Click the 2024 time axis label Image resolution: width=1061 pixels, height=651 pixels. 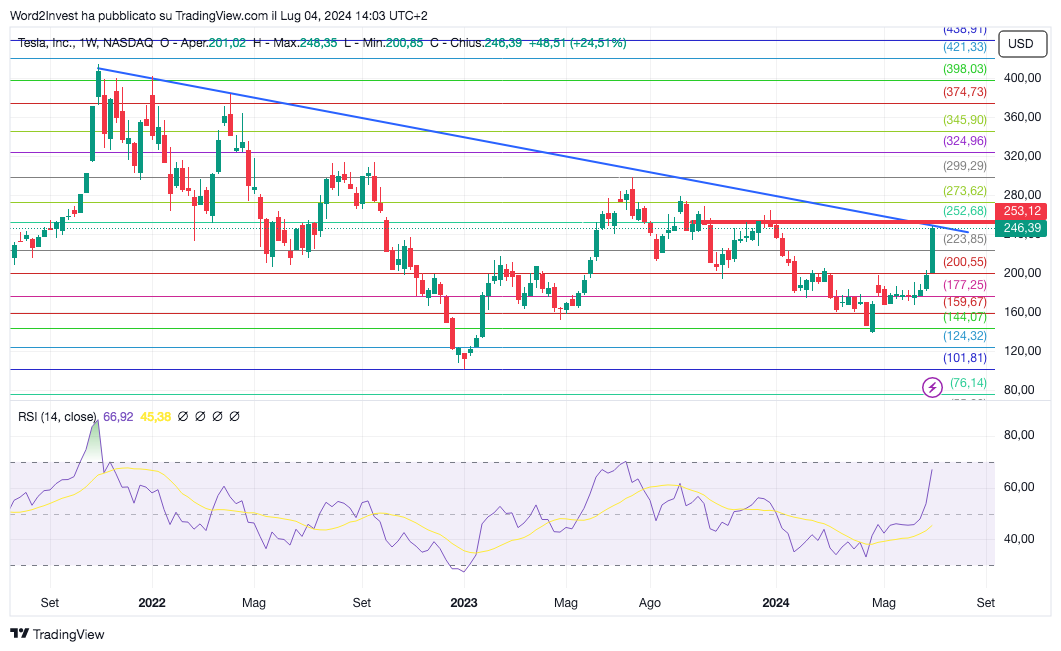point(775,602)
